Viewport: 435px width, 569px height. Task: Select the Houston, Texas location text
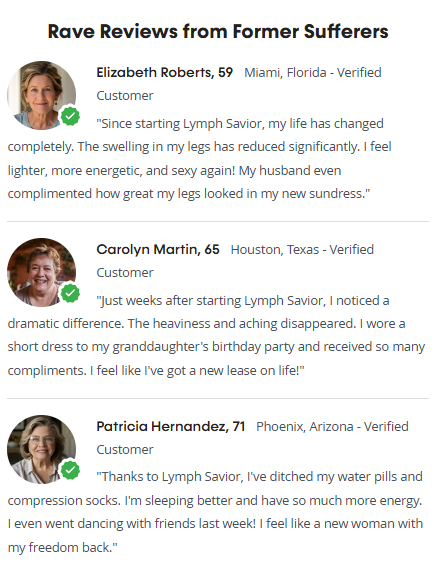(275, 250)
